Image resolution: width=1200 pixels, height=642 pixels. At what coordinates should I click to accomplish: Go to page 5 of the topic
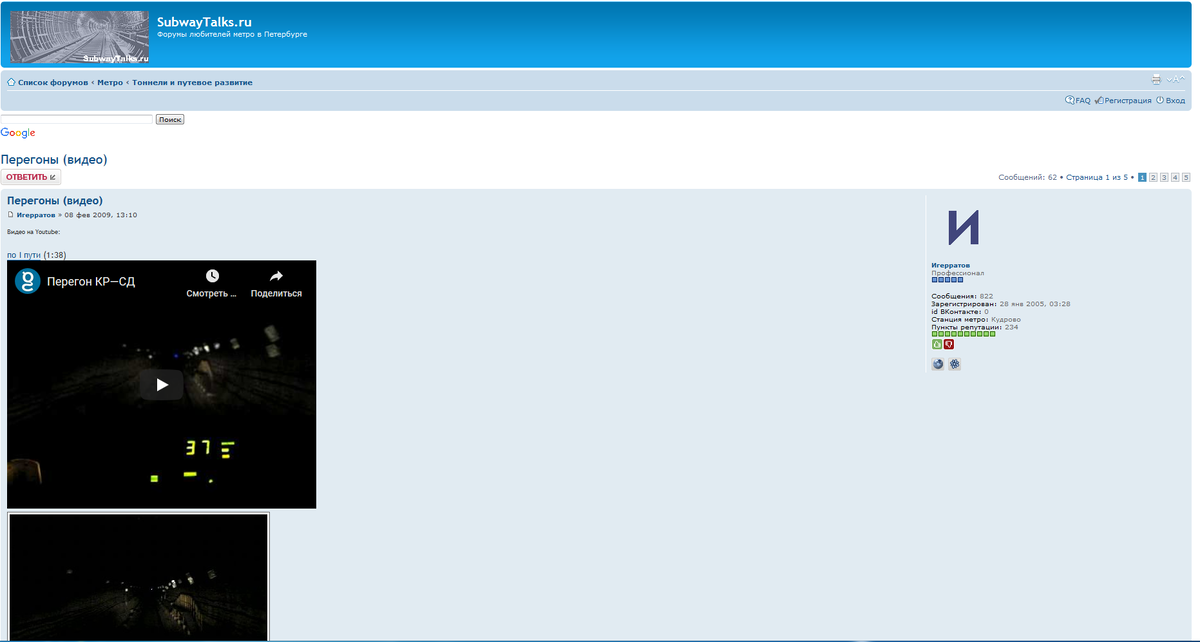1186,177
